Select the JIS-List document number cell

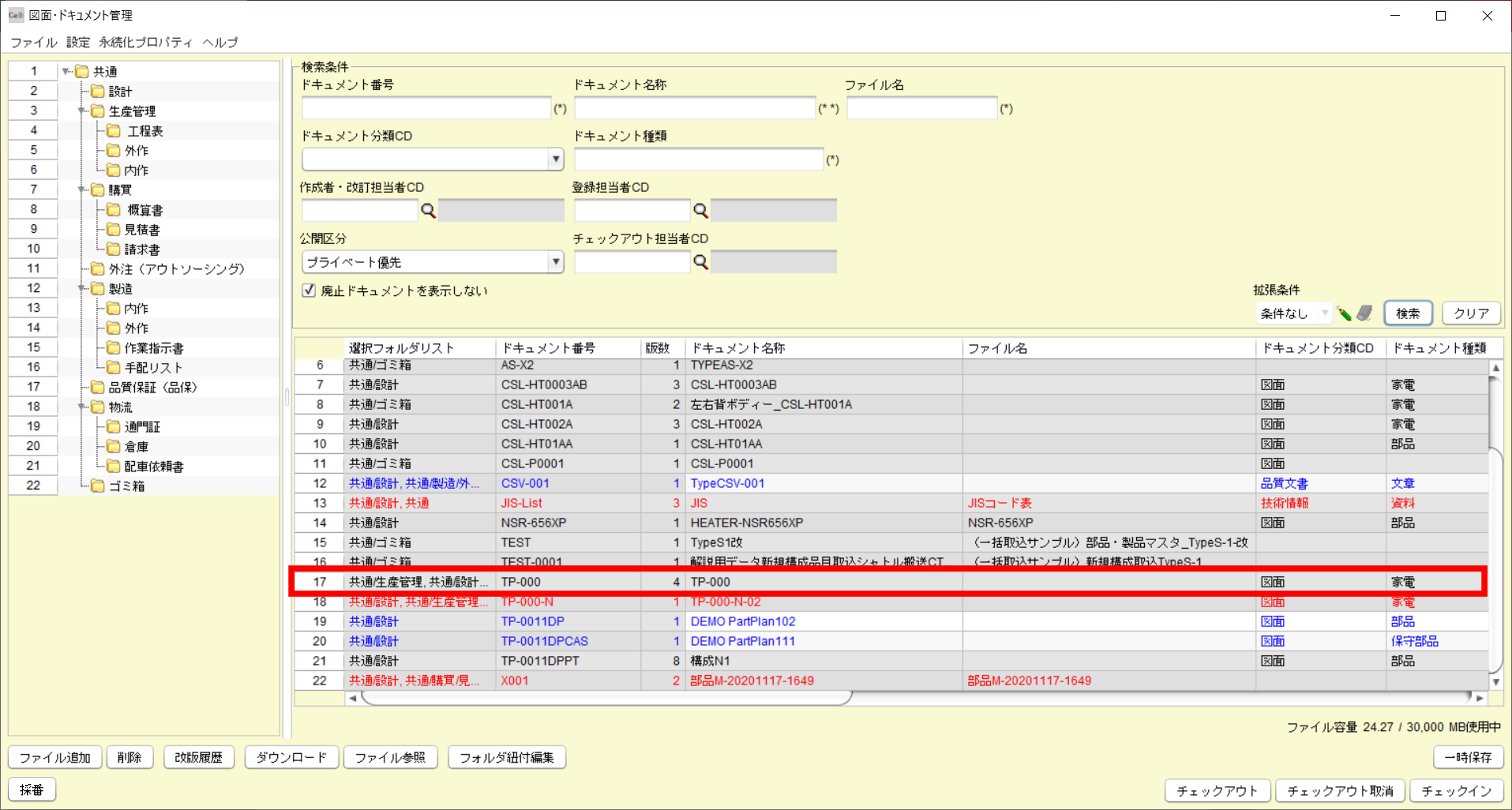click(569, 503)
